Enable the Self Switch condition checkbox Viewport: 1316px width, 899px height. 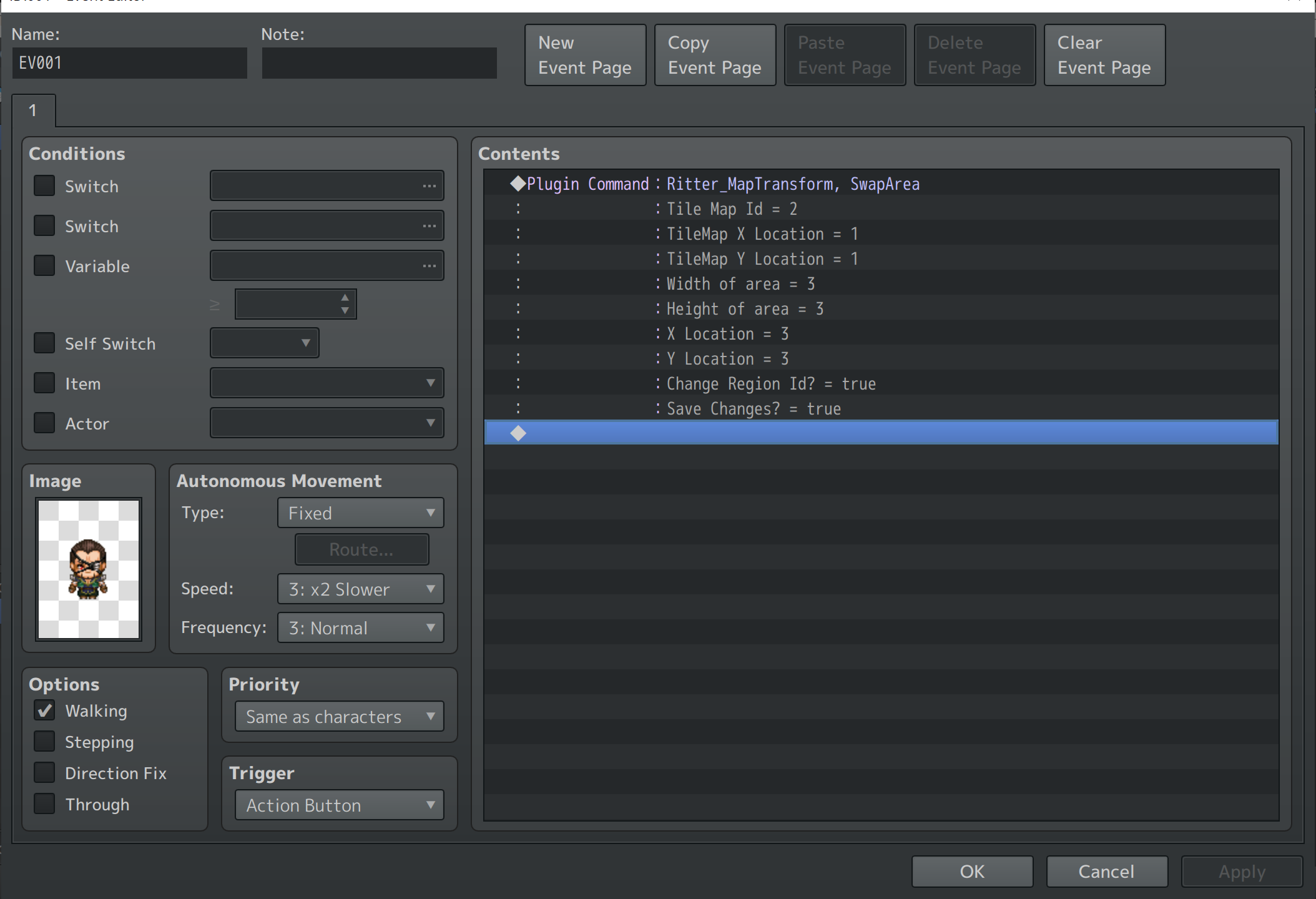[x=44, y=343]
